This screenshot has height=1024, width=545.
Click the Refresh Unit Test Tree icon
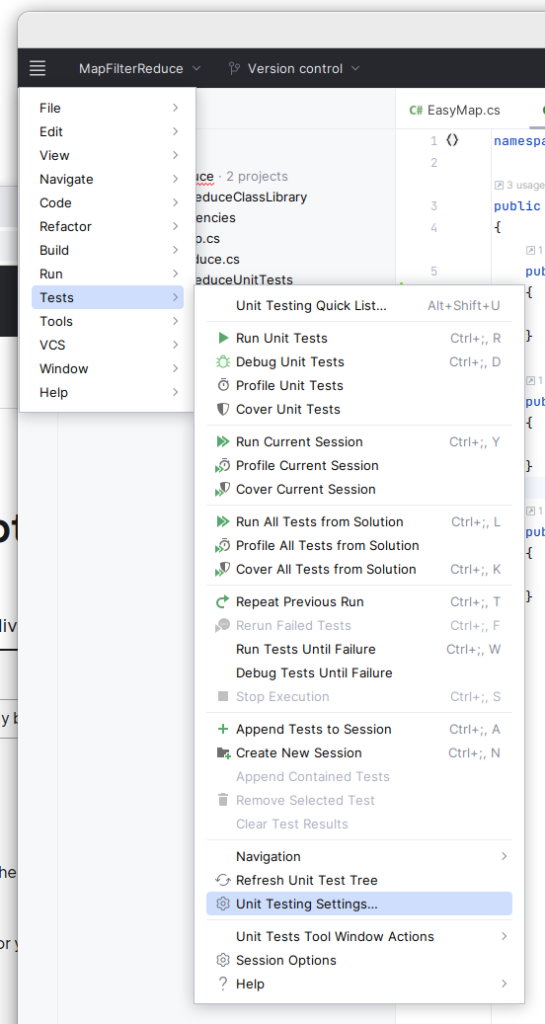[223, 880]
